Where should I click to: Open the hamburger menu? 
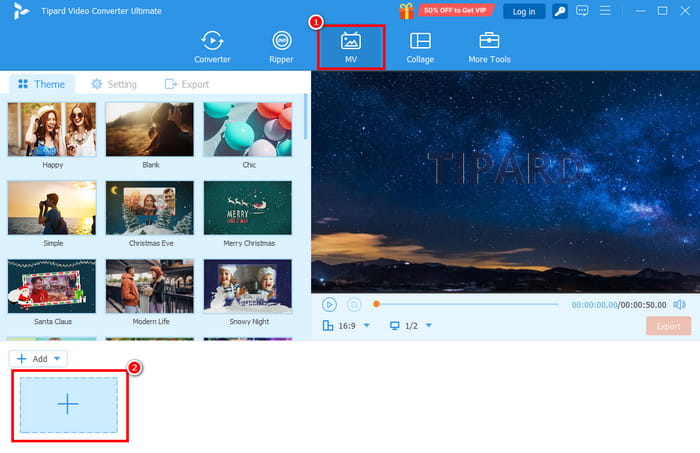click(605, 11)
